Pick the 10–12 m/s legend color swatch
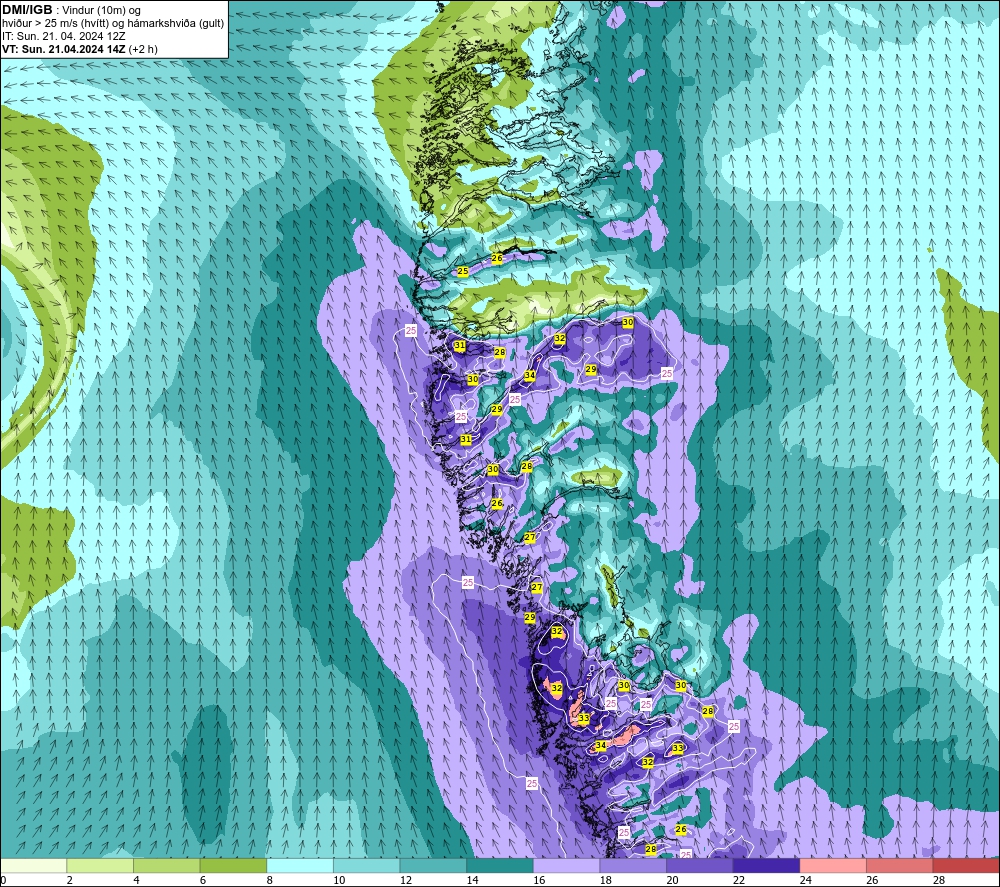 click(367, 865)
